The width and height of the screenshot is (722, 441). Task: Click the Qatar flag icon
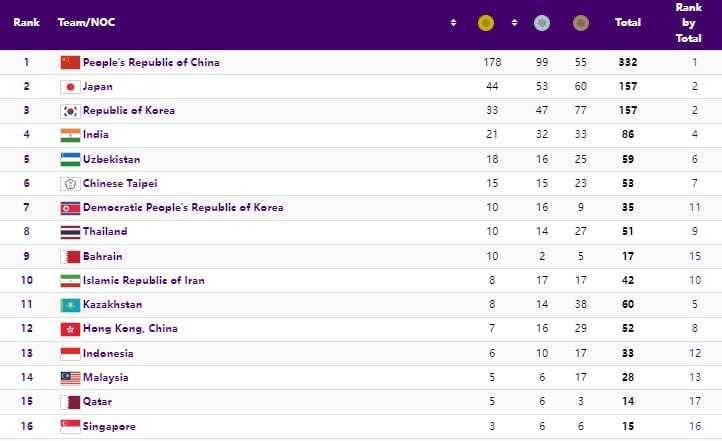70,402
